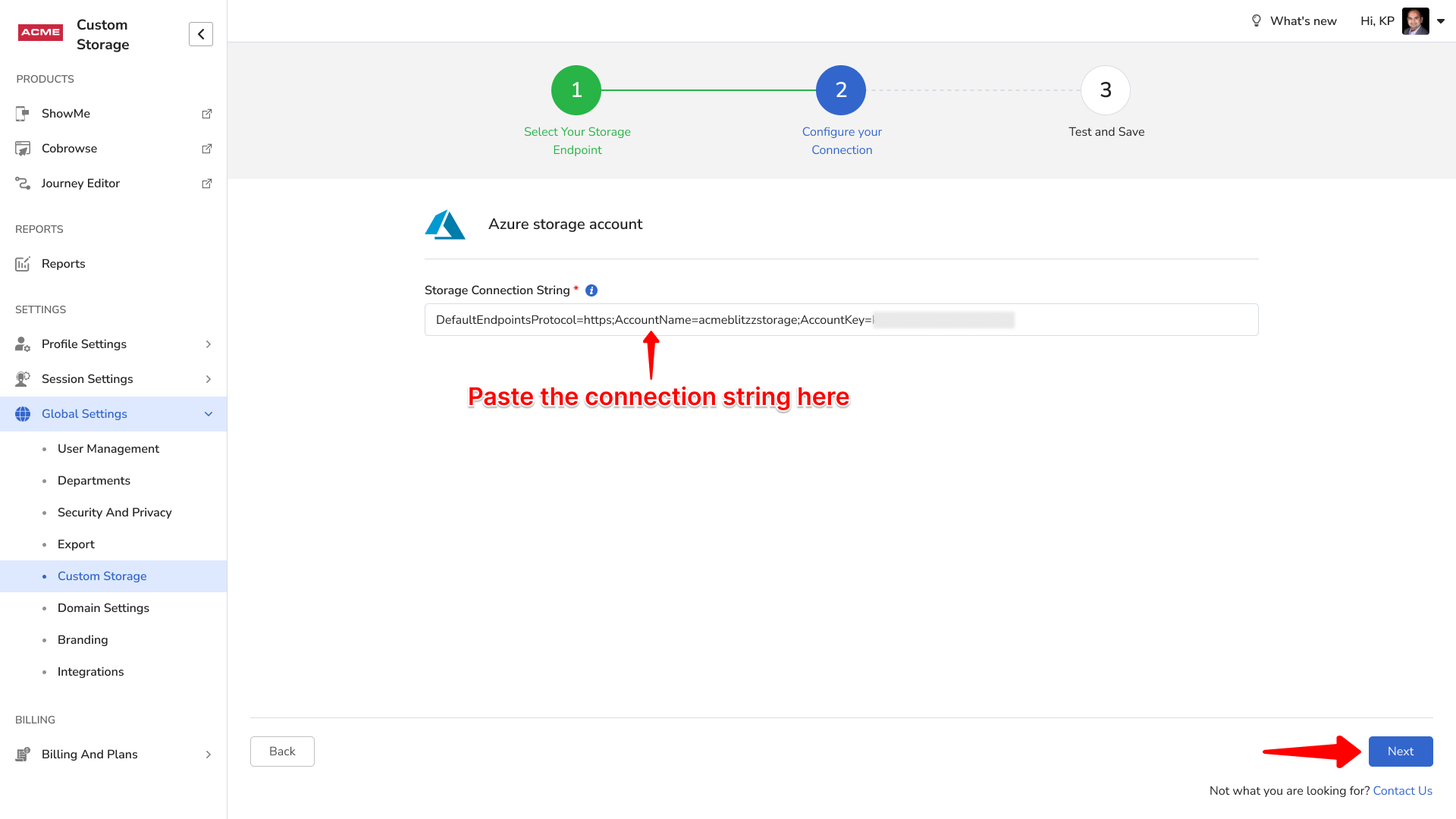Click the Journey Editor external link icon
Image resolution: width=1456 pixels, height=819 pixels.
click(206, 184)
